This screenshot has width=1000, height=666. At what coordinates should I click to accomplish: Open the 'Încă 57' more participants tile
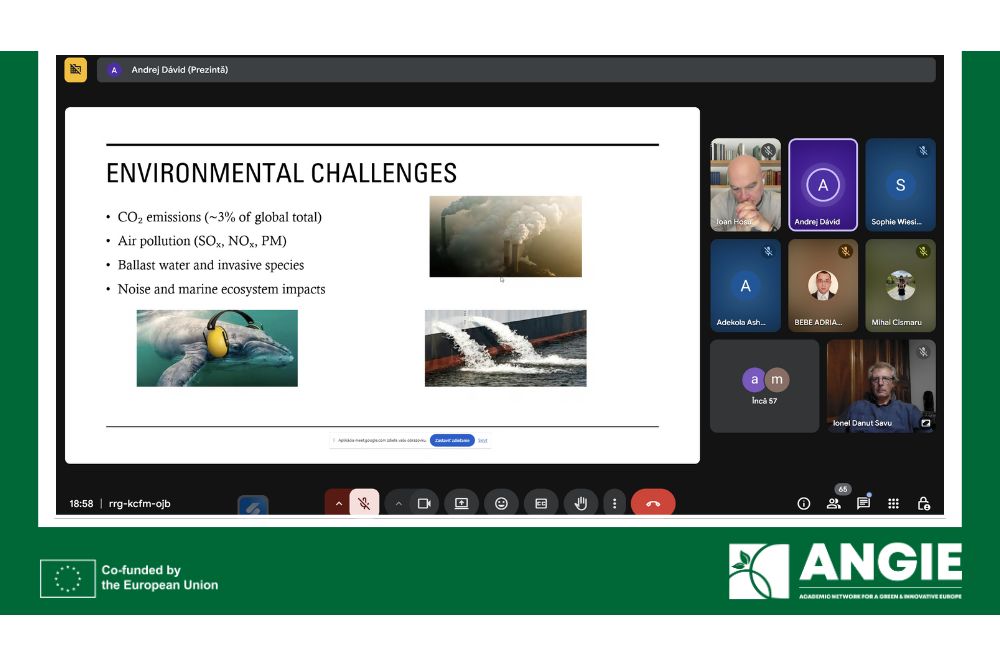pyautogui.click(x=764, y=385)
